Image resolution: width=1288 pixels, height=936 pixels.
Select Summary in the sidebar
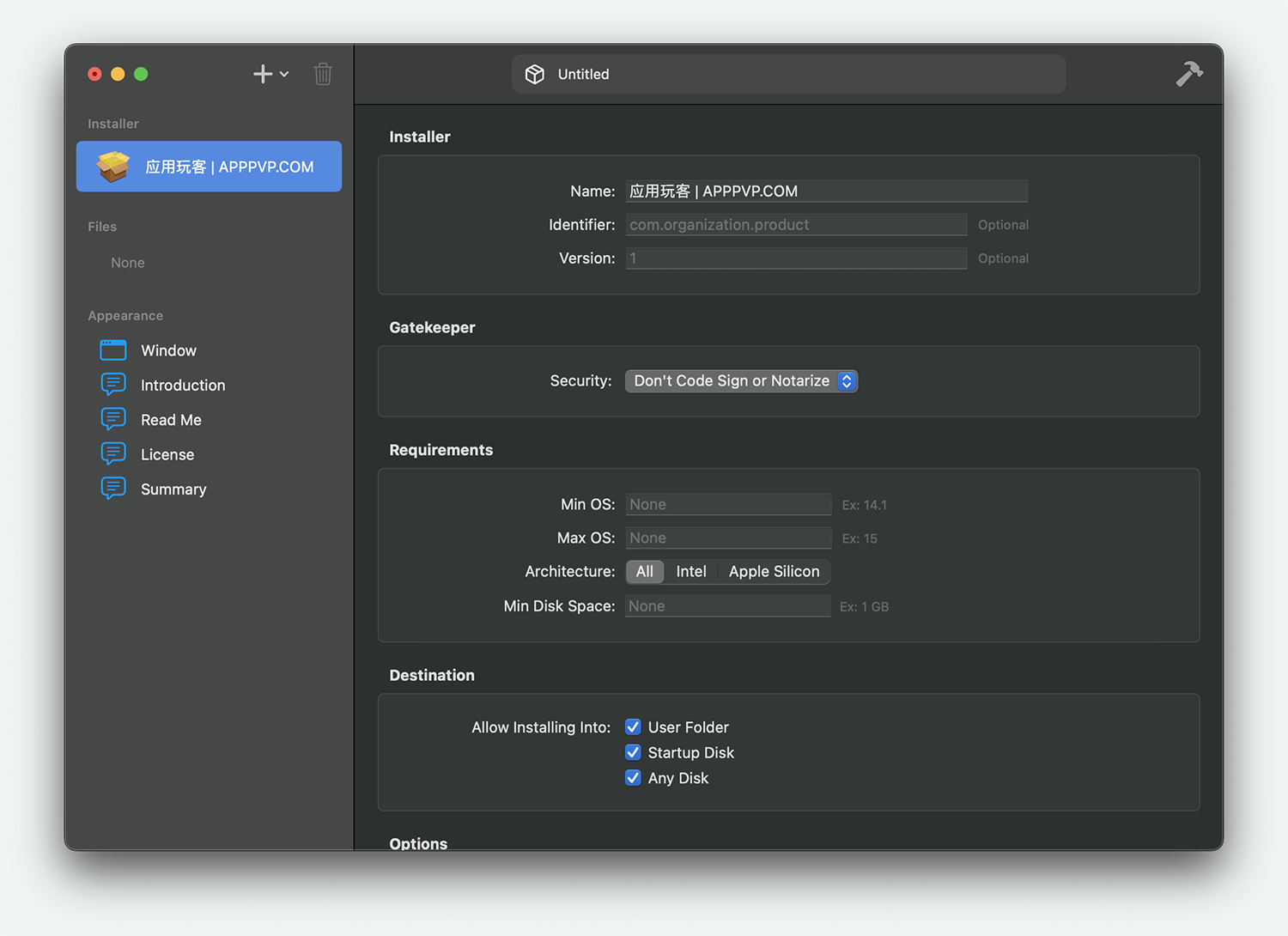(x=173, y=489)
